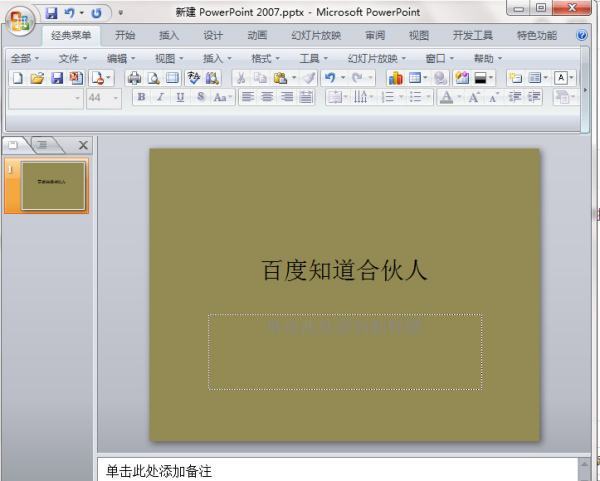The height and width of the screenshot is (481, 600).
Task: Increase the list indent level
Action: [534, 97]
